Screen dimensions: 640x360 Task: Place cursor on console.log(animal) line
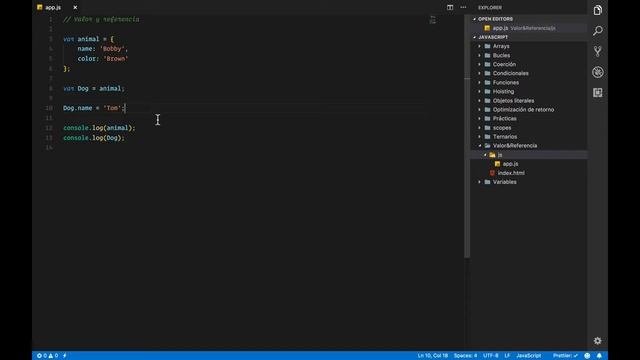pos(99,128)
